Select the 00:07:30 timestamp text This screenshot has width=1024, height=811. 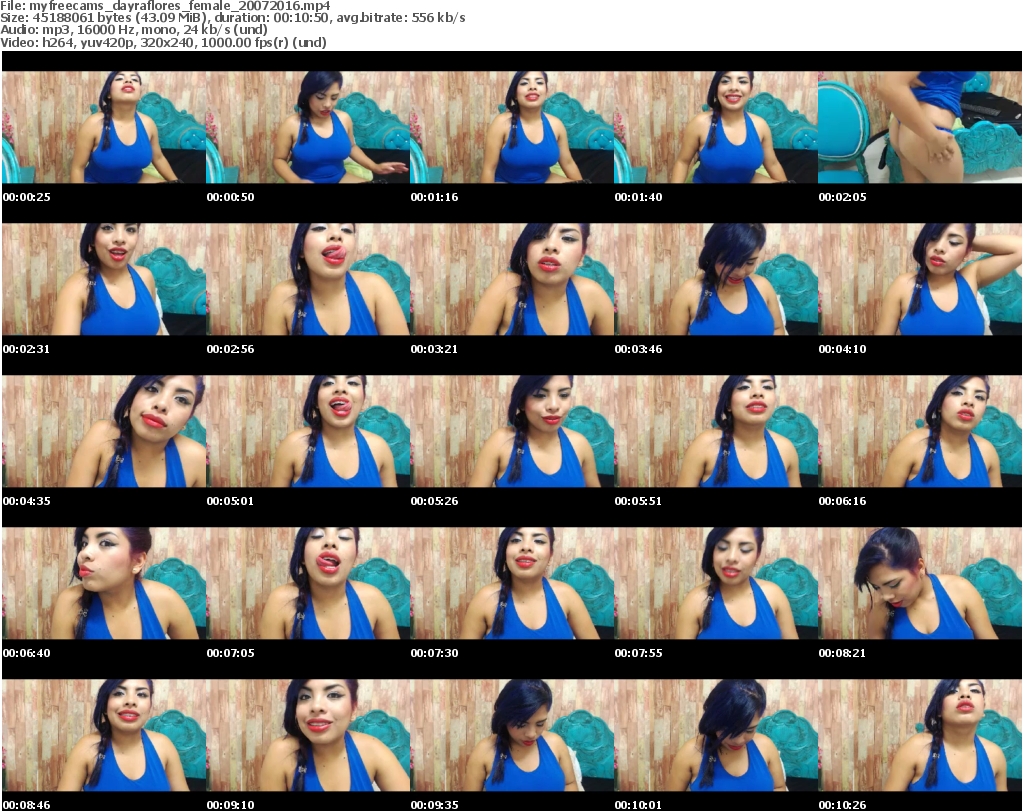[434, 653]
